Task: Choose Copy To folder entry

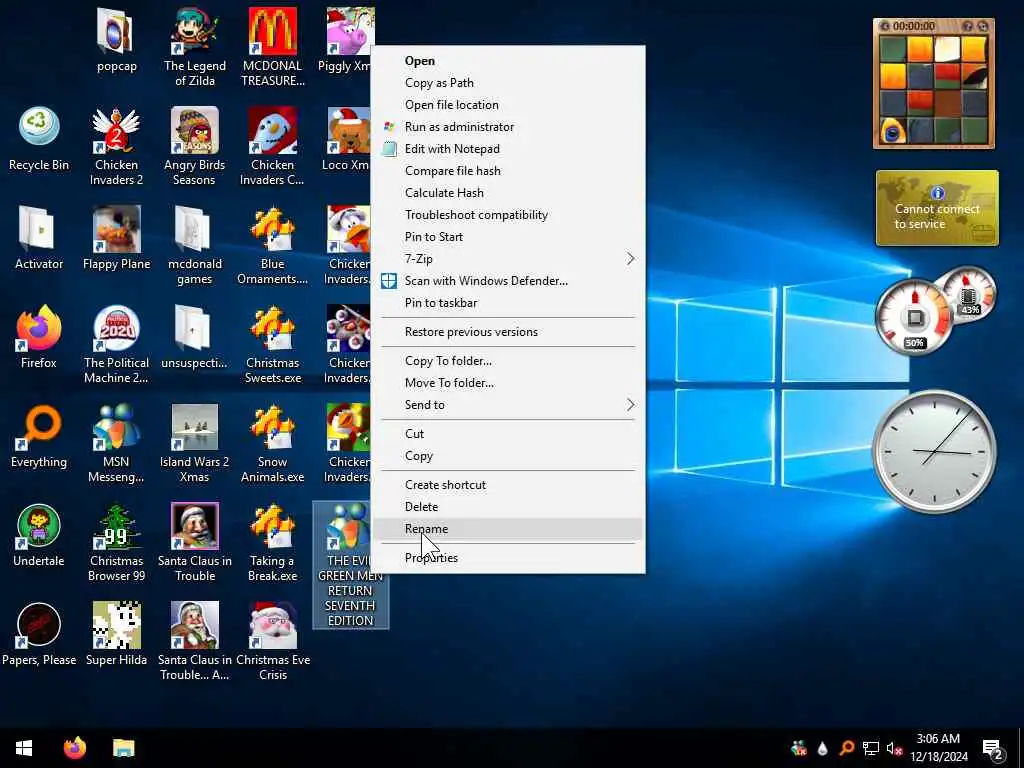Action: (x=508, y=361)
